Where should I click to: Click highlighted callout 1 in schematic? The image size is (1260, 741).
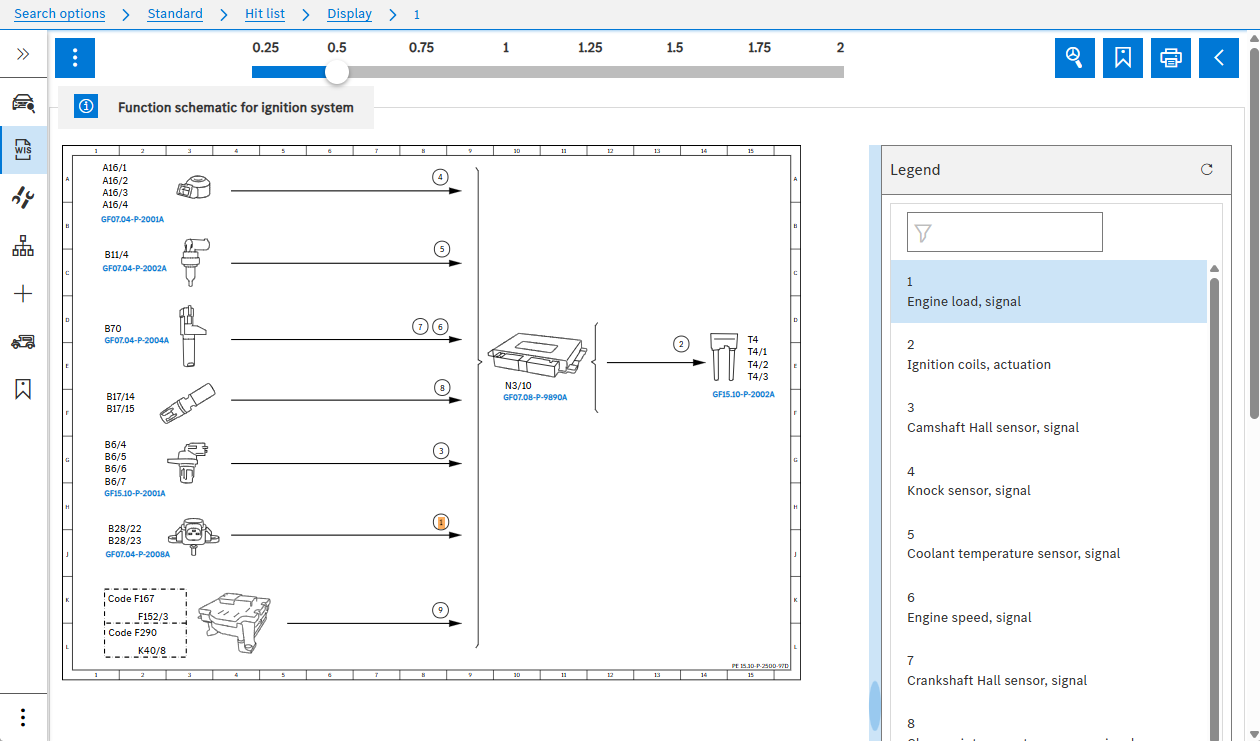[441, 521]
